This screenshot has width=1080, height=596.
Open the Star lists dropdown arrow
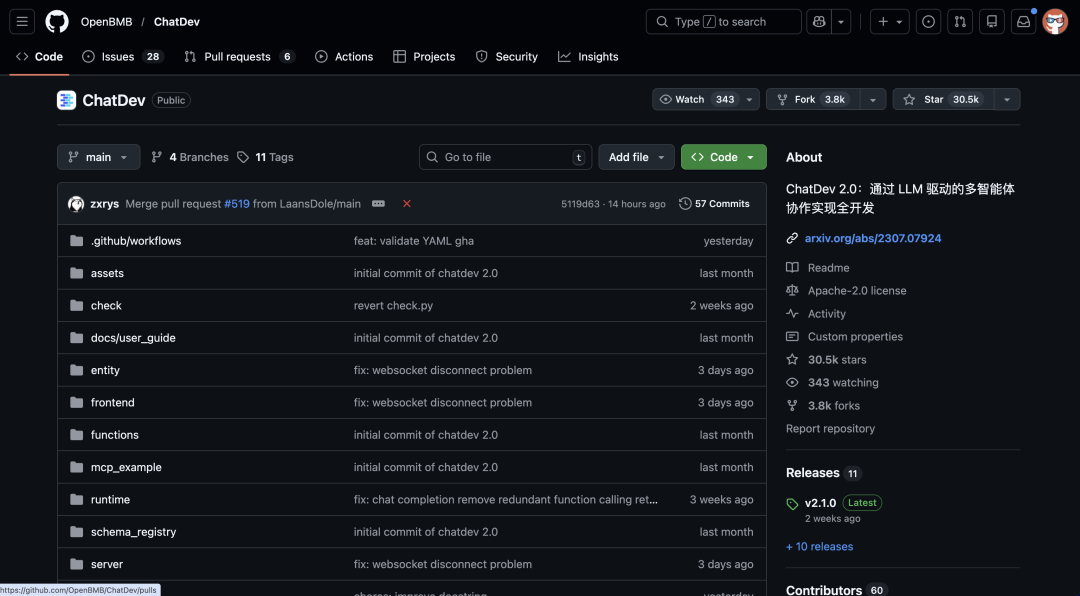[x=1007, y=99]
